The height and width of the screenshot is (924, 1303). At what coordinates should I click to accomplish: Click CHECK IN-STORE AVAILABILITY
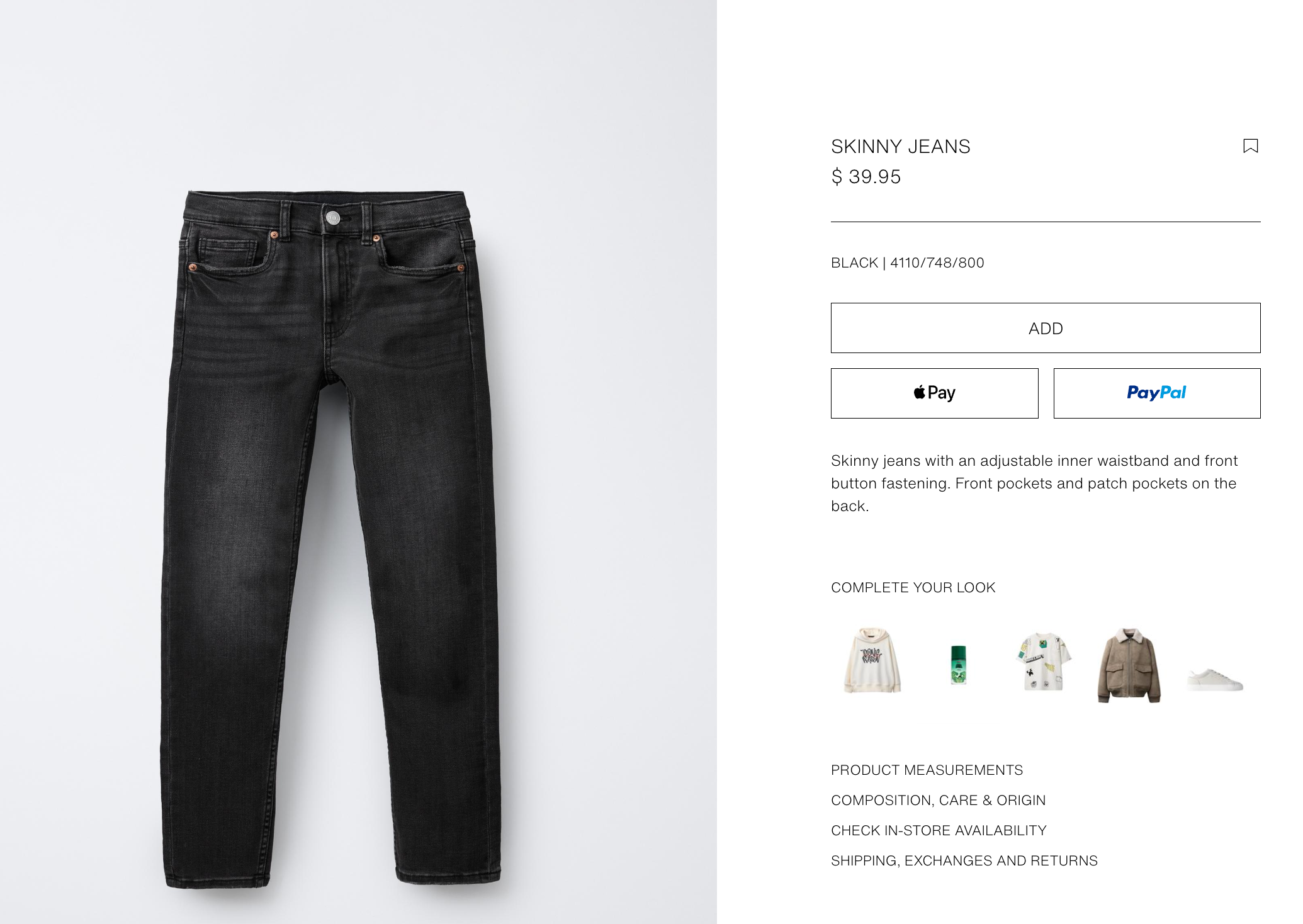coord(939,830)
